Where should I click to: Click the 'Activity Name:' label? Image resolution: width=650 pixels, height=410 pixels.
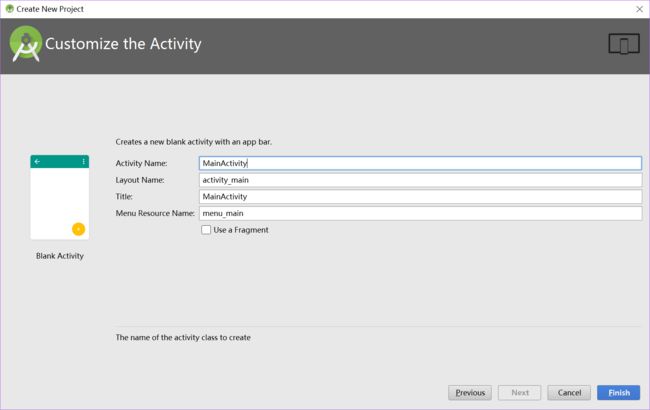tap(141, 163)
